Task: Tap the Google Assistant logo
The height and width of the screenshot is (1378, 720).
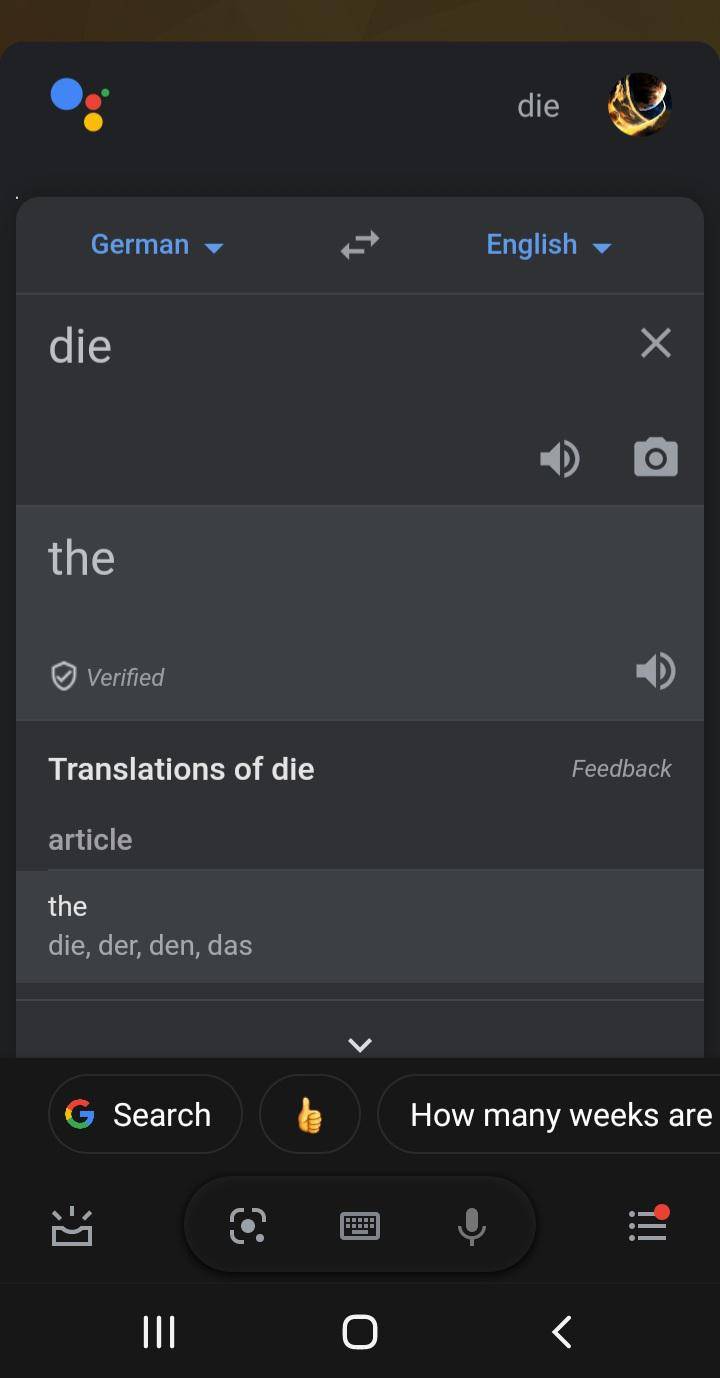Action: pos(79,104)
